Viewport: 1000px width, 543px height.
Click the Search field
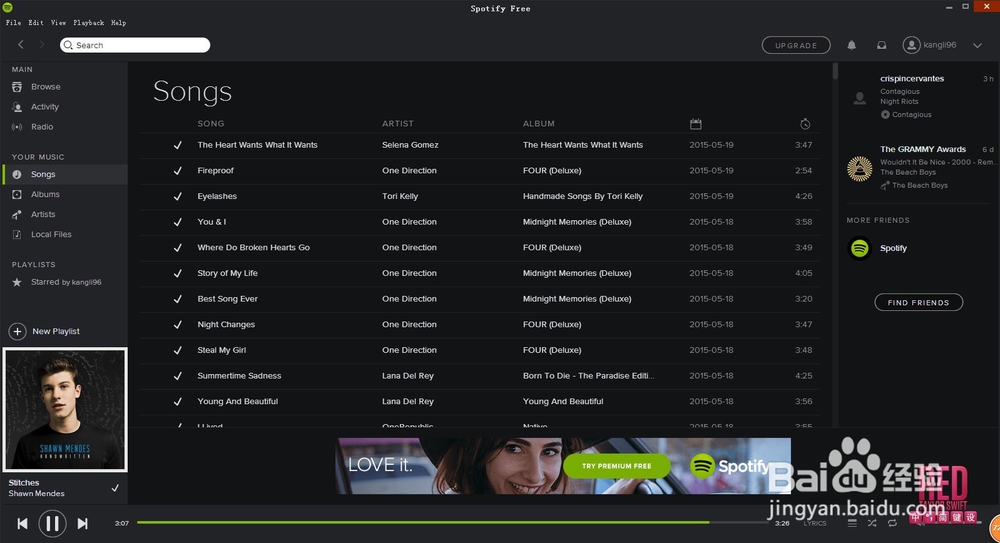click(x=135, y=45)
